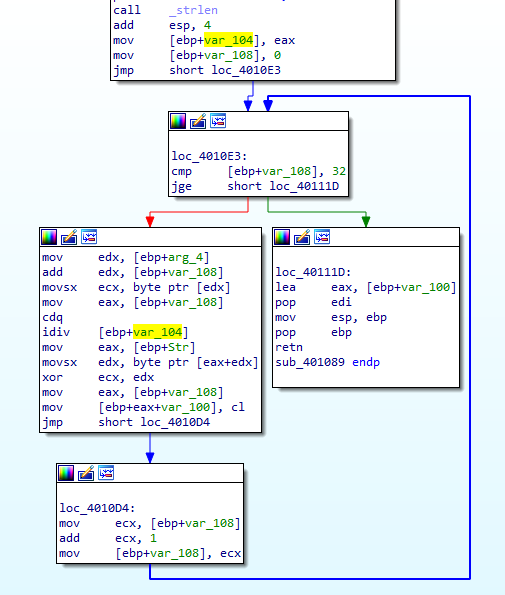
Task: Click add esp, 4 instruction
Action: [x=162, y=25]
